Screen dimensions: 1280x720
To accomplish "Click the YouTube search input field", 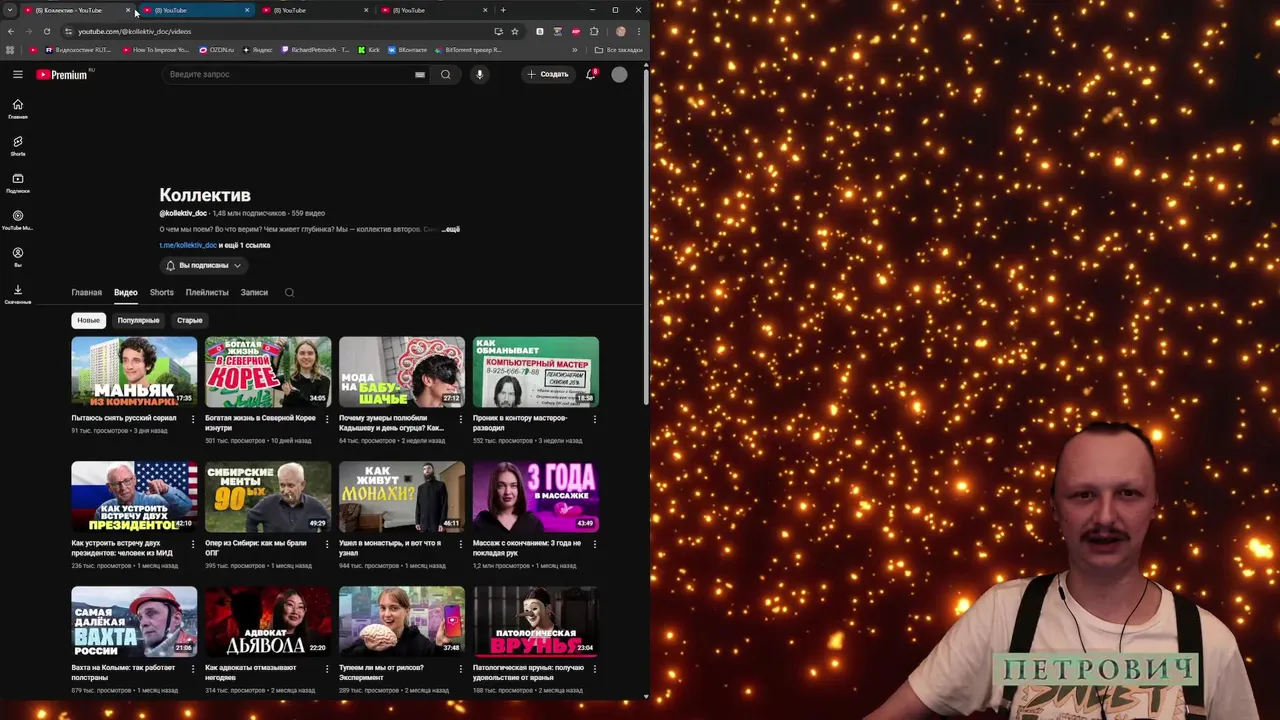I will coord(290,74).
